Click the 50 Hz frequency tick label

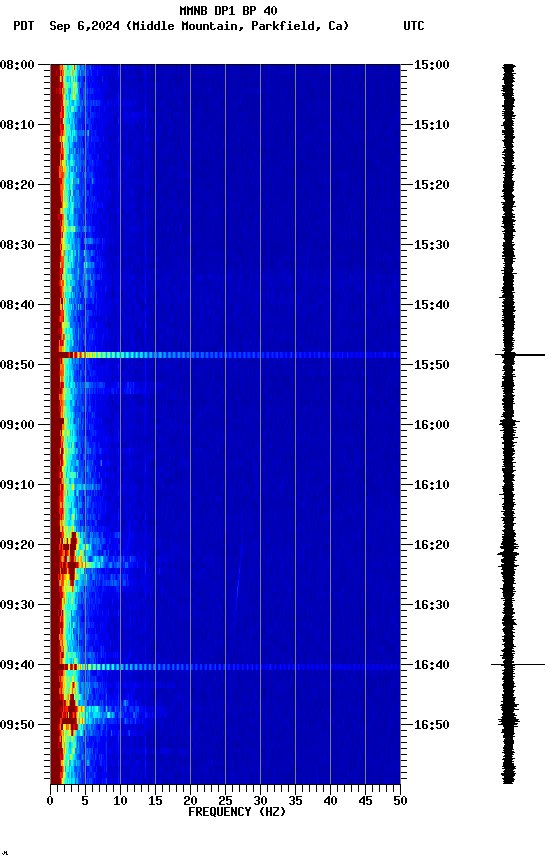pyautogui.click(x=400, y=801)
